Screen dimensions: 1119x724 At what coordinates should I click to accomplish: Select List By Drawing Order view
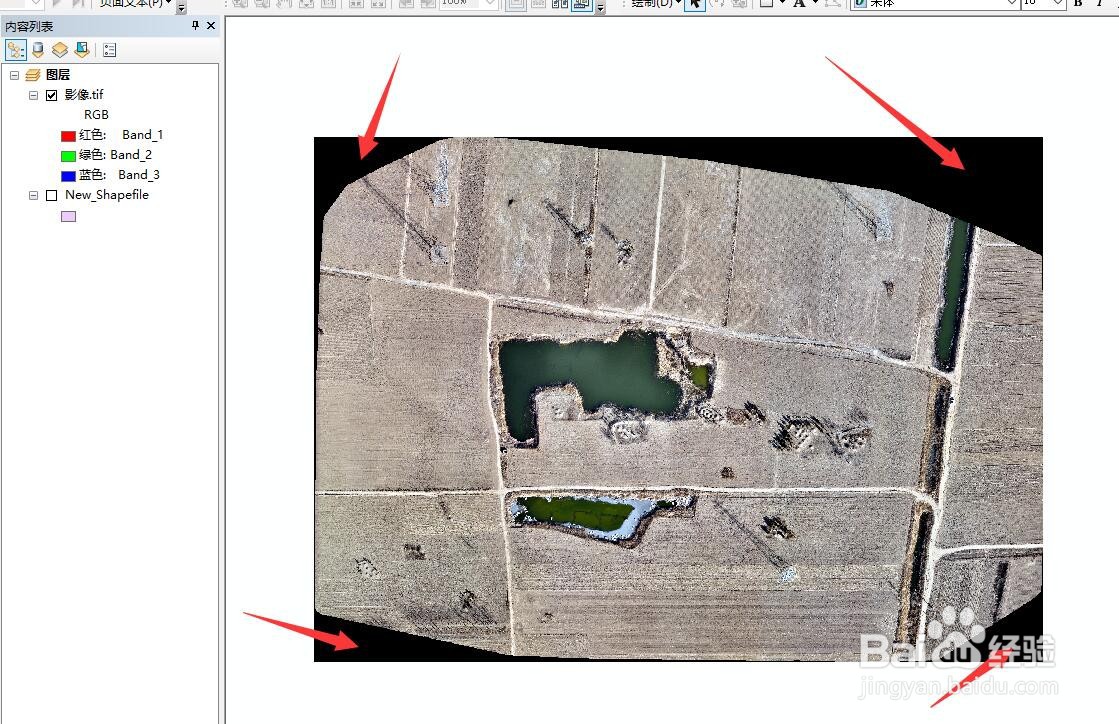coord(16,50)
